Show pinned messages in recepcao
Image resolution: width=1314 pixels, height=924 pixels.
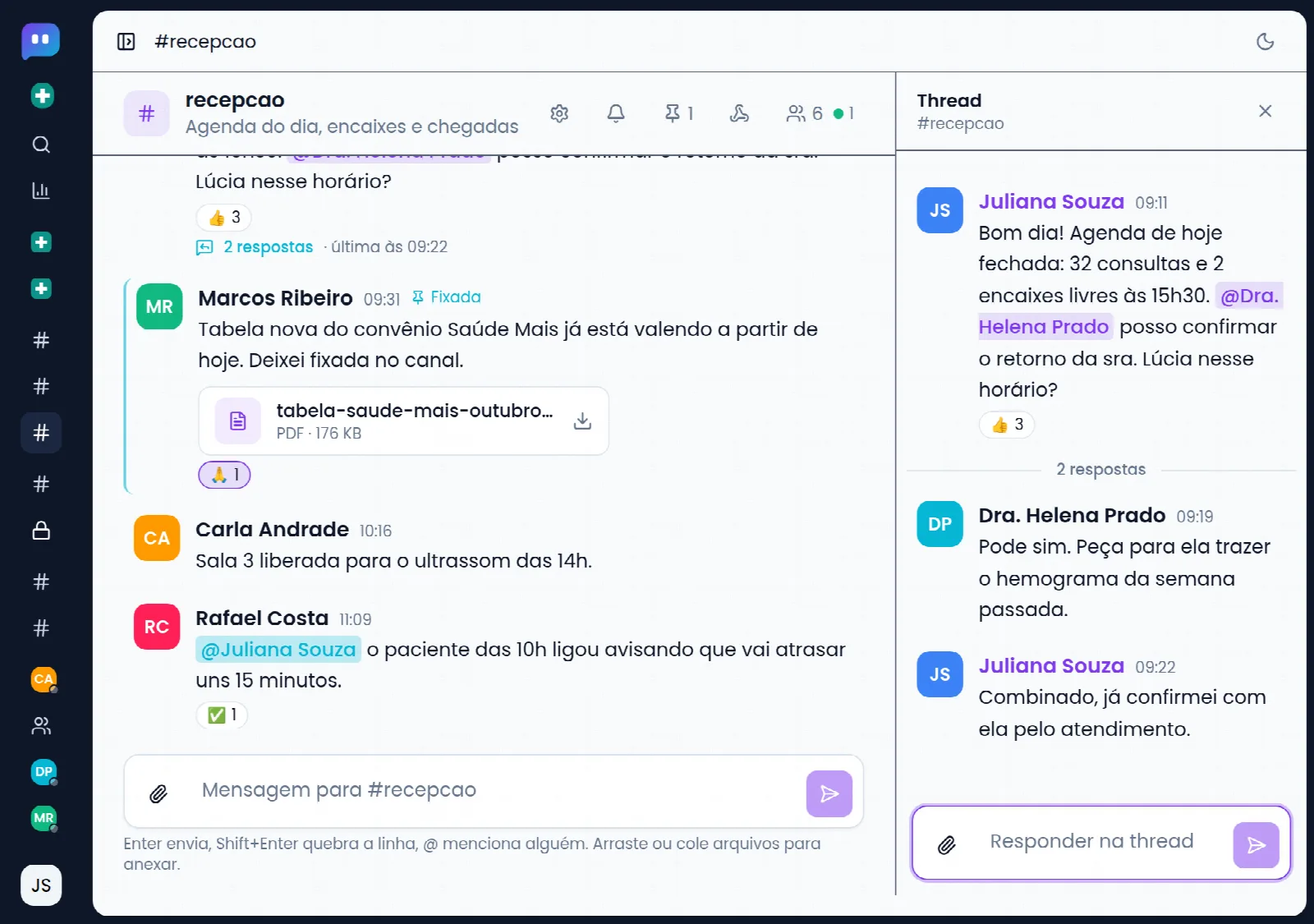tap(679, 113)
